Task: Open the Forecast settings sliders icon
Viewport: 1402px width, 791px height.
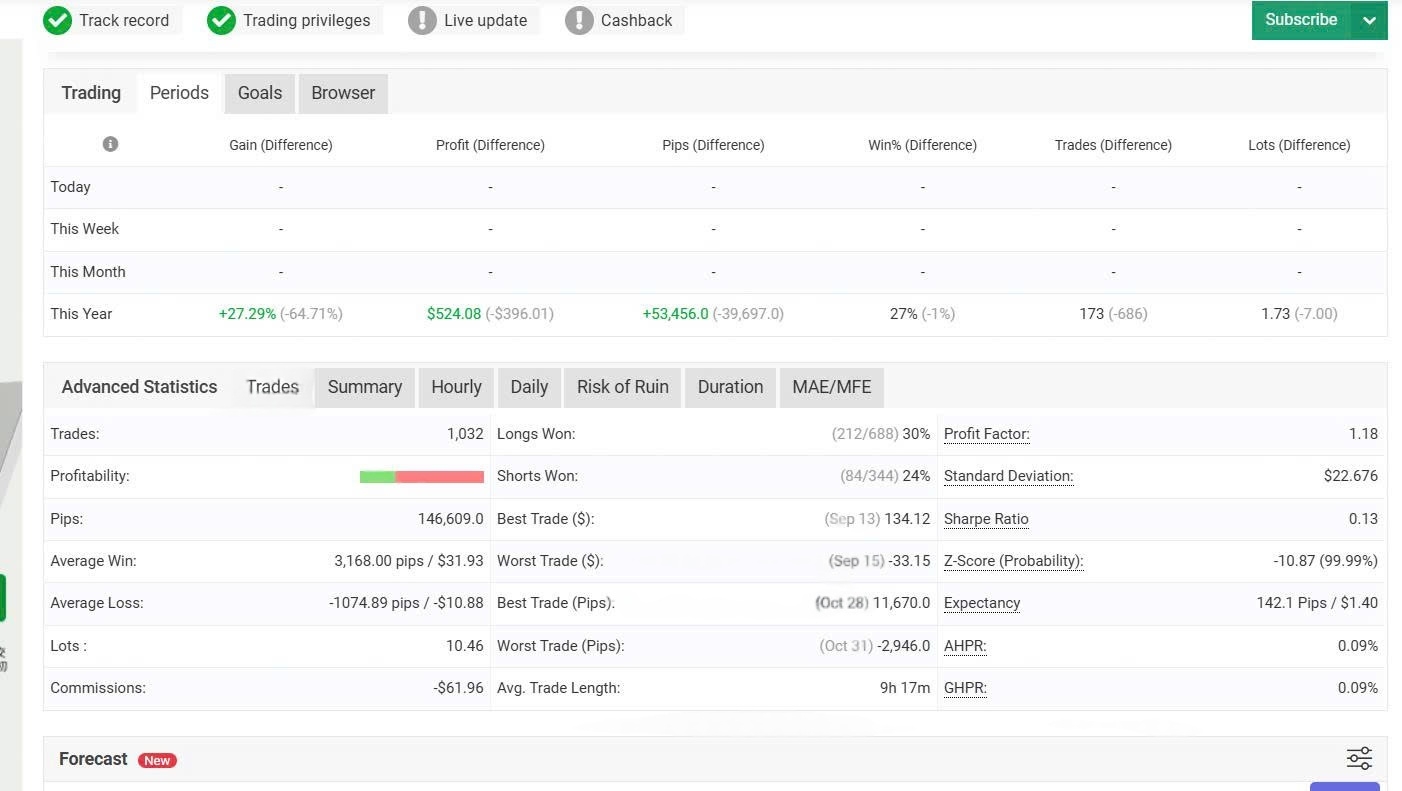Action: [1359, 758]
